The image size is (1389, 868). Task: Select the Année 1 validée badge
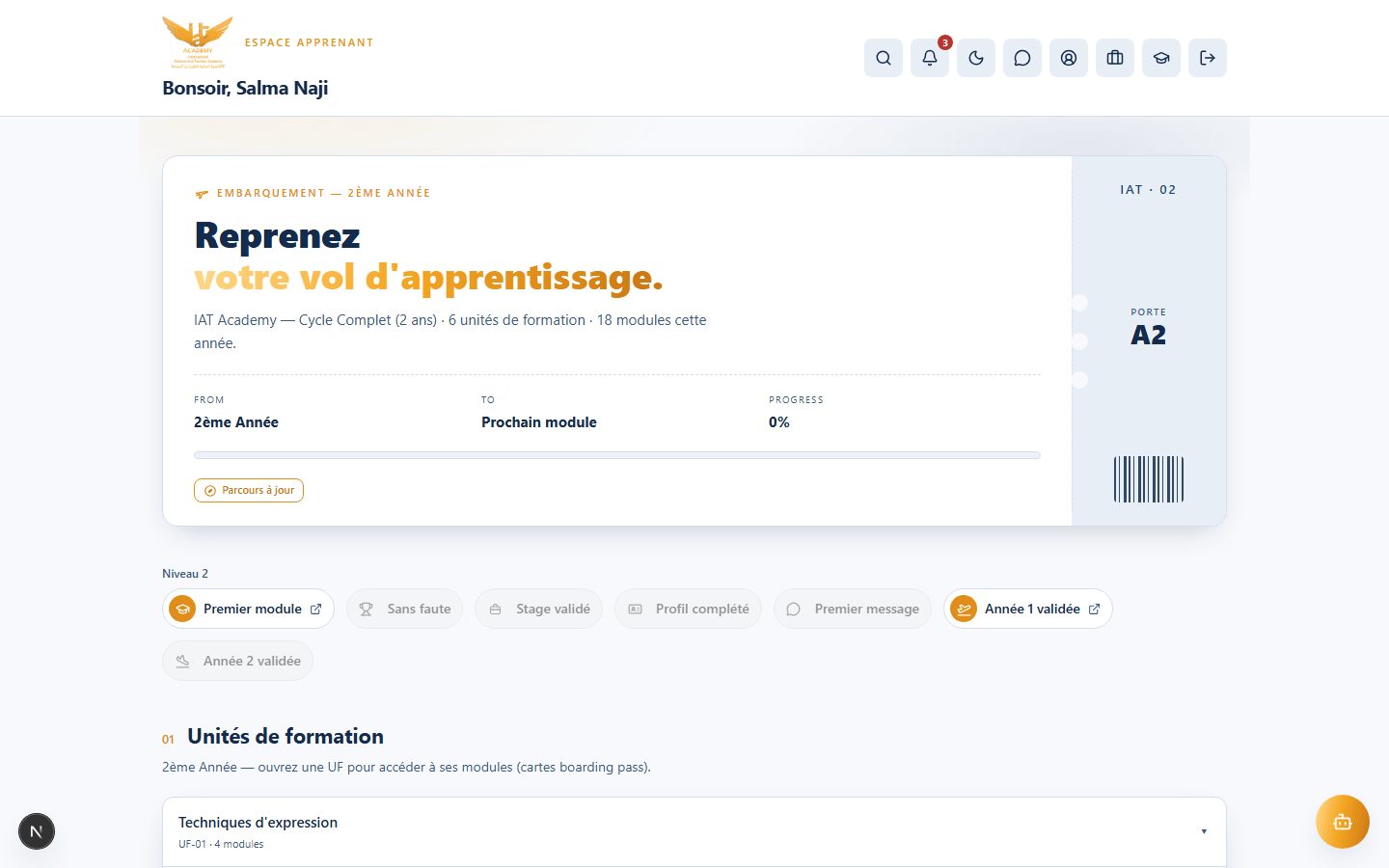[x=1028, y=609]
